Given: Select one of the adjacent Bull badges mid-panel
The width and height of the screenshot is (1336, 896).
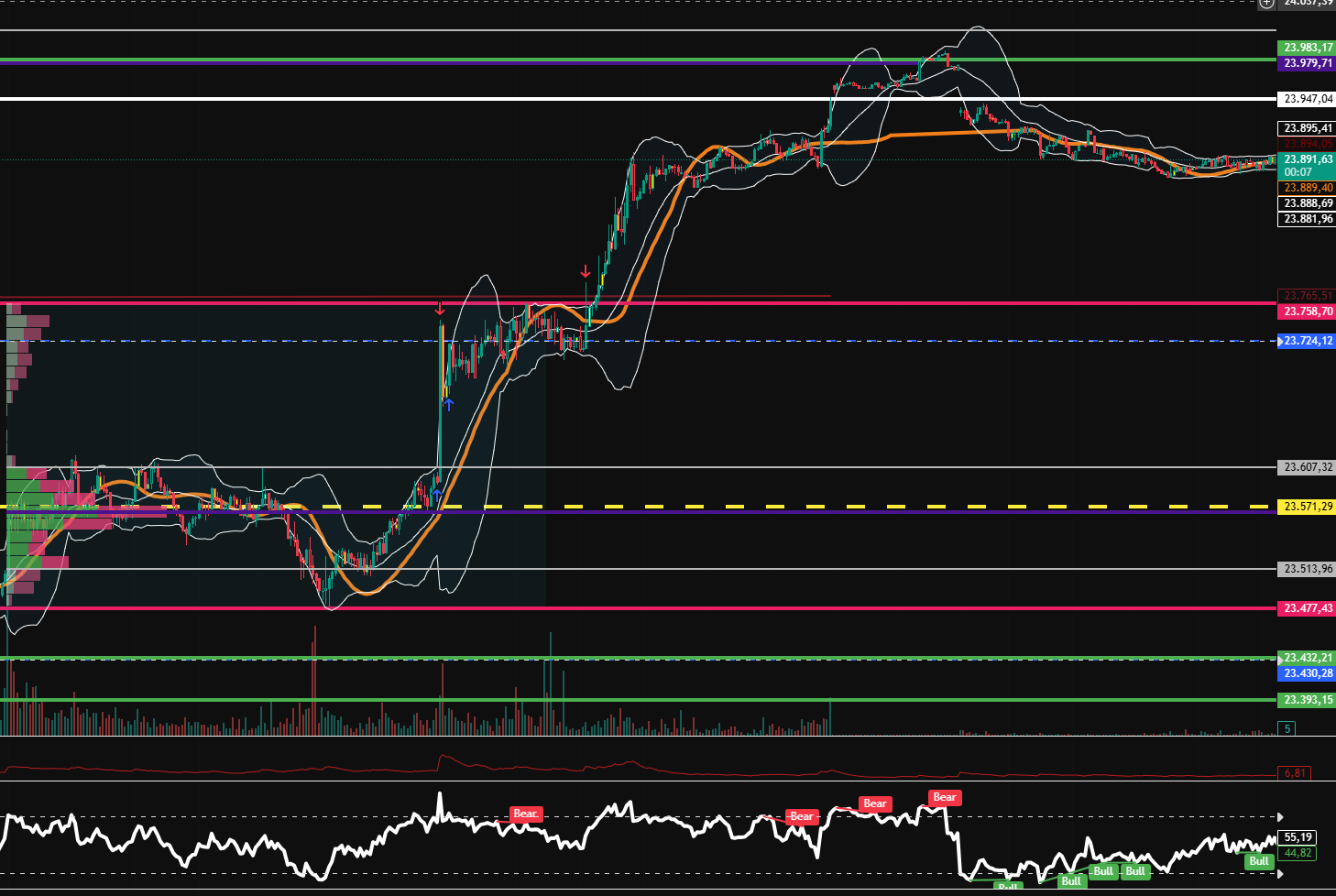Looking at the screenshot, I should pos(1102,871).
